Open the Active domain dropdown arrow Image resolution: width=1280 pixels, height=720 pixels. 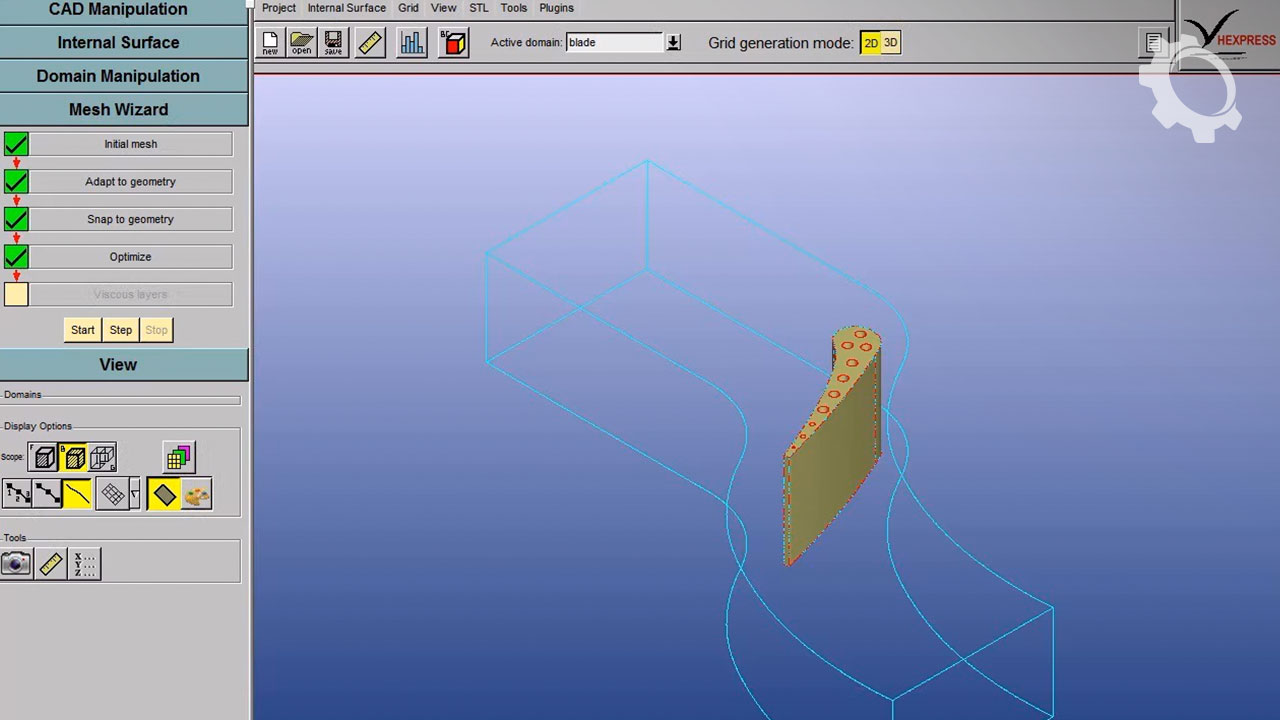[x=674, y=43]
